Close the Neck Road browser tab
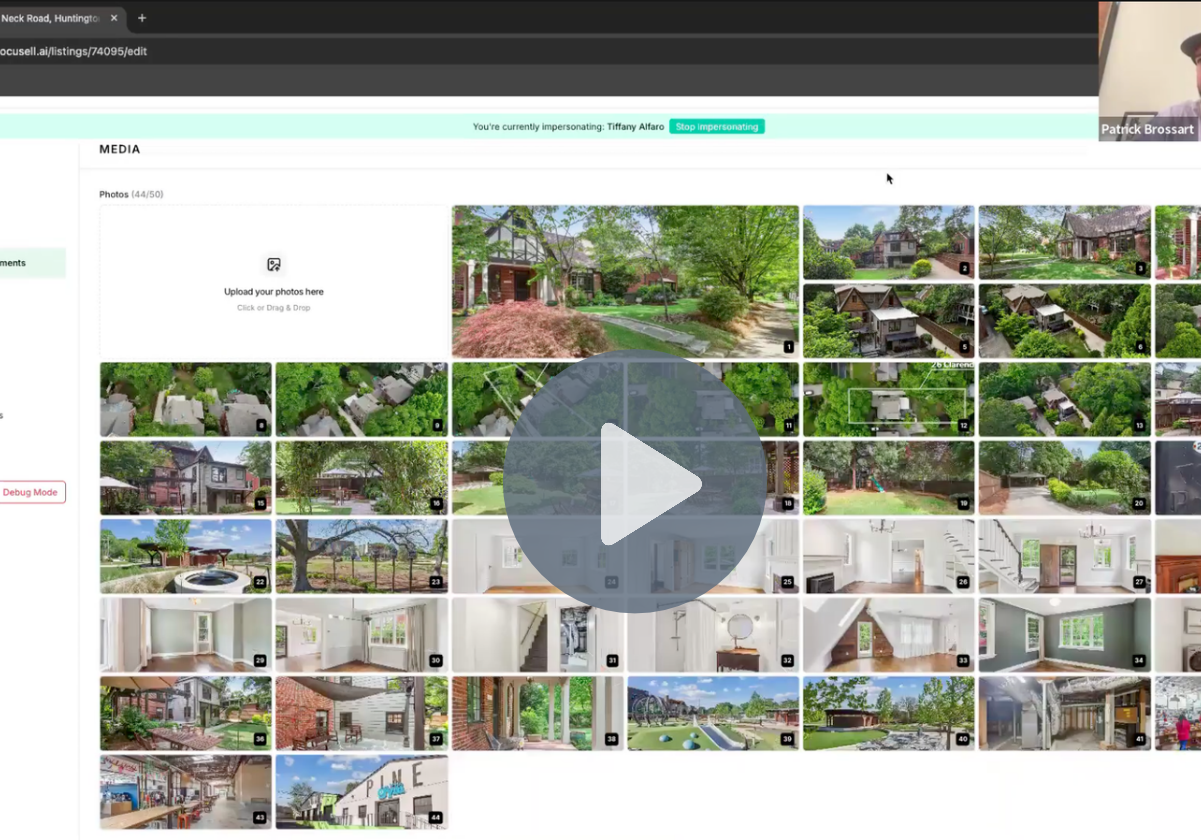Viewport: 1201px width, 840px height. pyautogui.click(x=114, y=18)
